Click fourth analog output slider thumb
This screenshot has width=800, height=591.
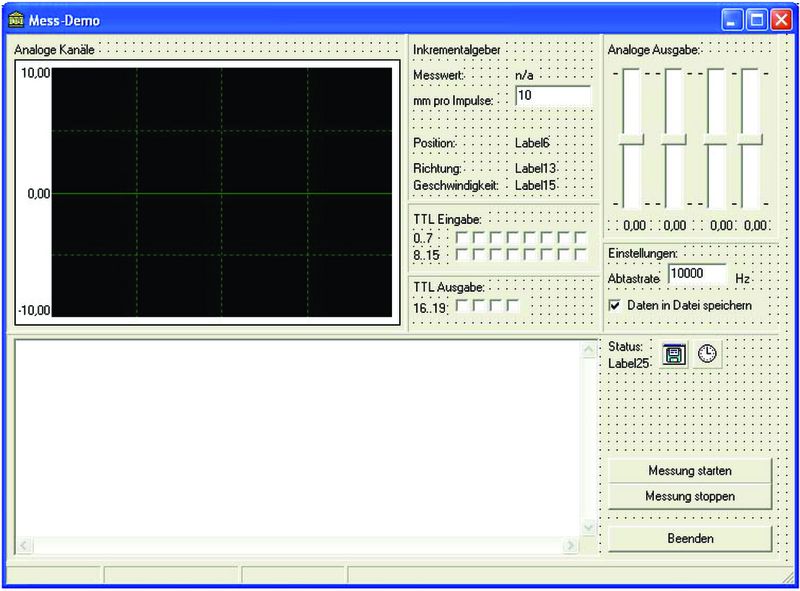click(x=750, y=139)
